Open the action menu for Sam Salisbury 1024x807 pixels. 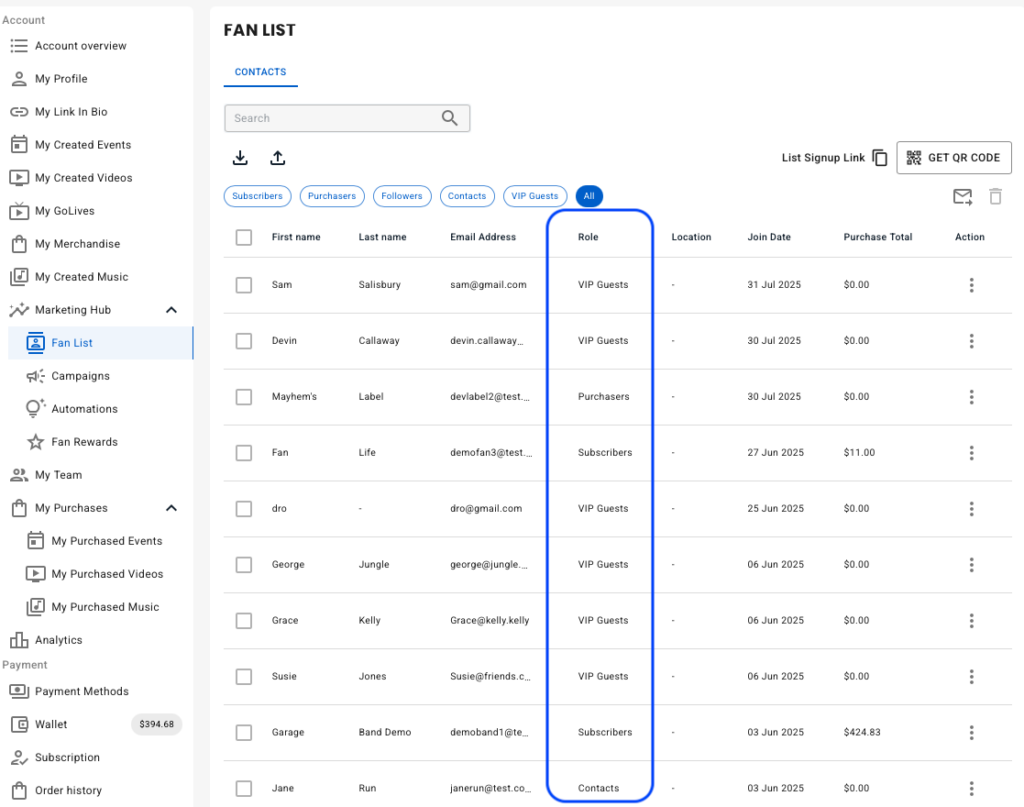pyautogui.click(x=971, y=285)
